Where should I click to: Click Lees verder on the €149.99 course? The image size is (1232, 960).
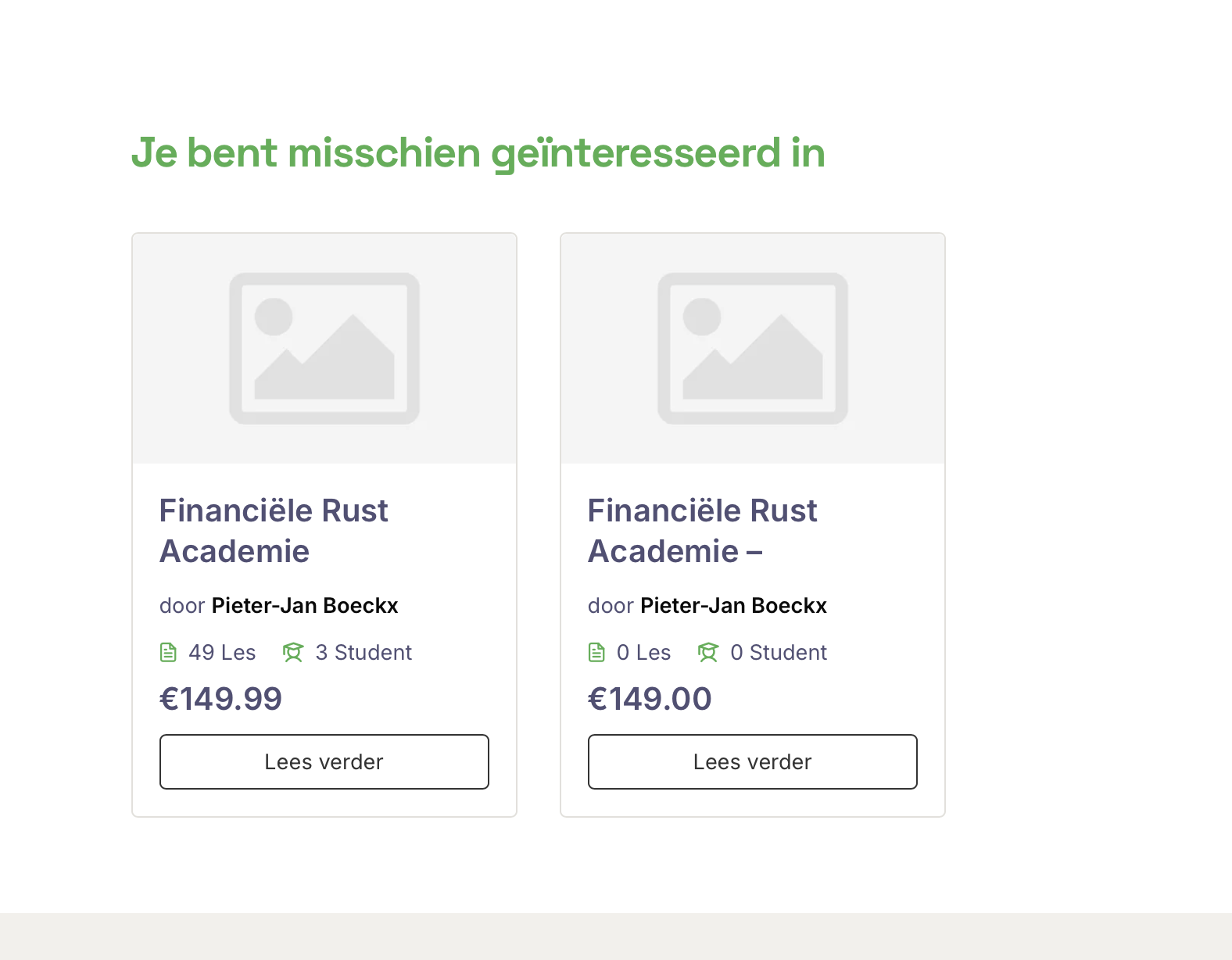[x=324, y=761]
